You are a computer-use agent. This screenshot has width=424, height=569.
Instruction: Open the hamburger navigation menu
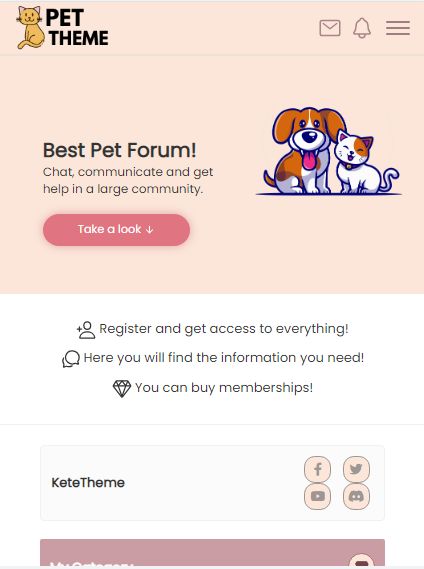tap(398, 28)
